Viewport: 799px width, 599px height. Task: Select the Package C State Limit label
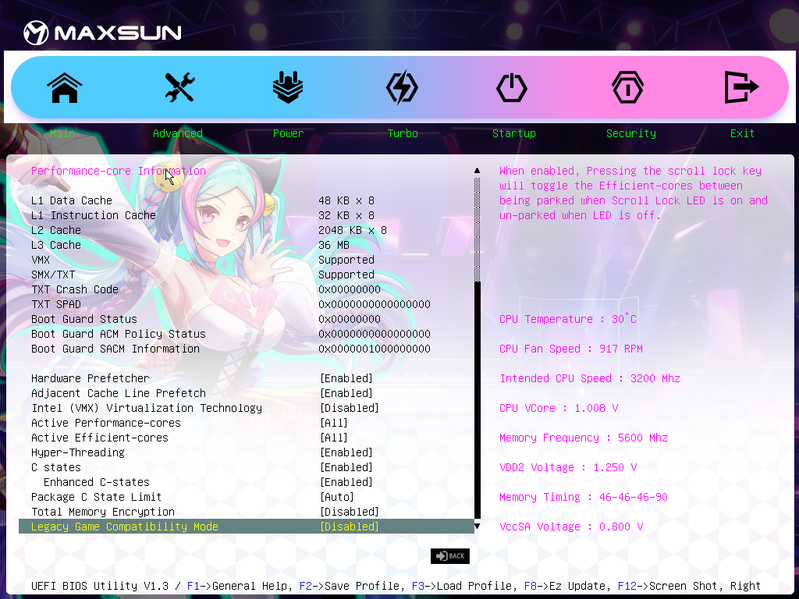click(x=96, y=497)
